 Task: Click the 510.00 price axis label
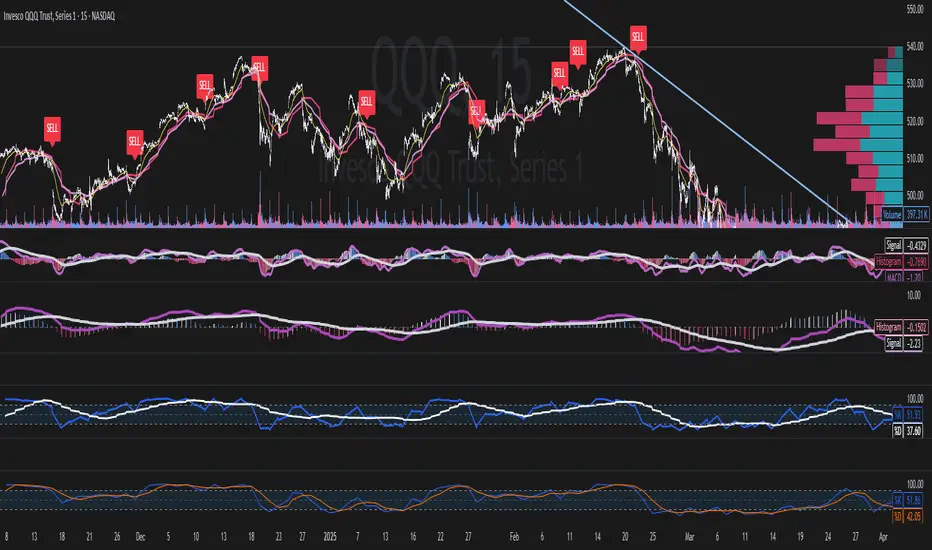point(914,158)
